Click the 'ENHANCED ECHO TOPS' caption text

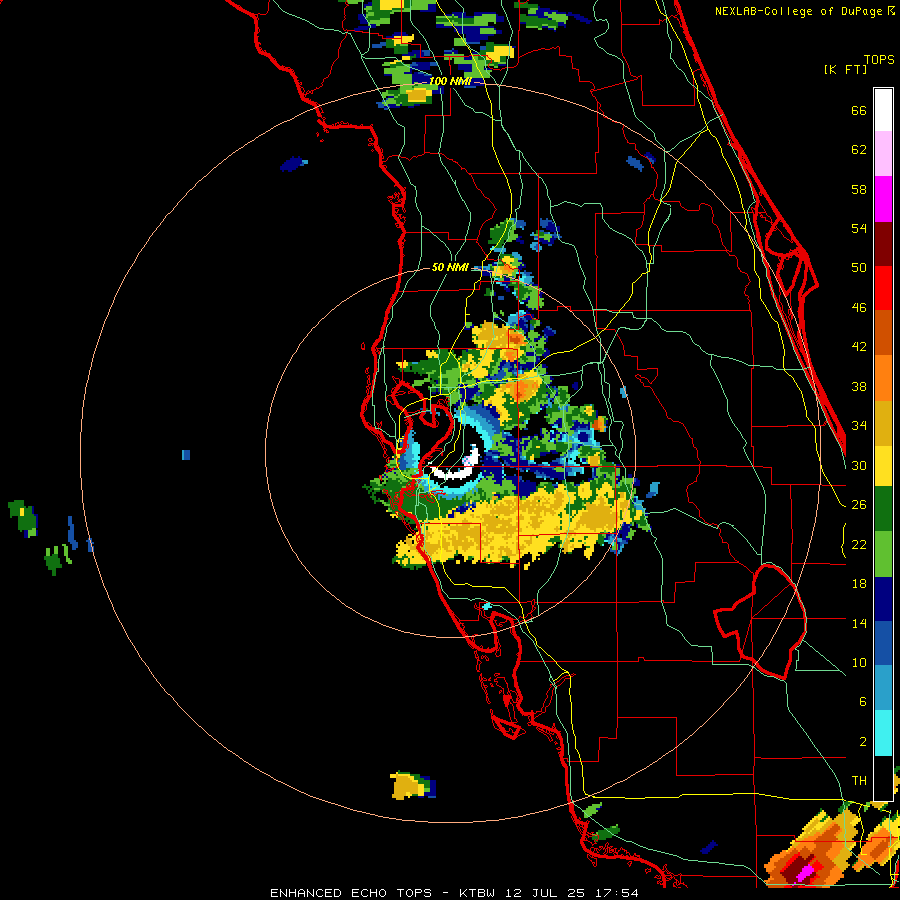click(350, 893)
